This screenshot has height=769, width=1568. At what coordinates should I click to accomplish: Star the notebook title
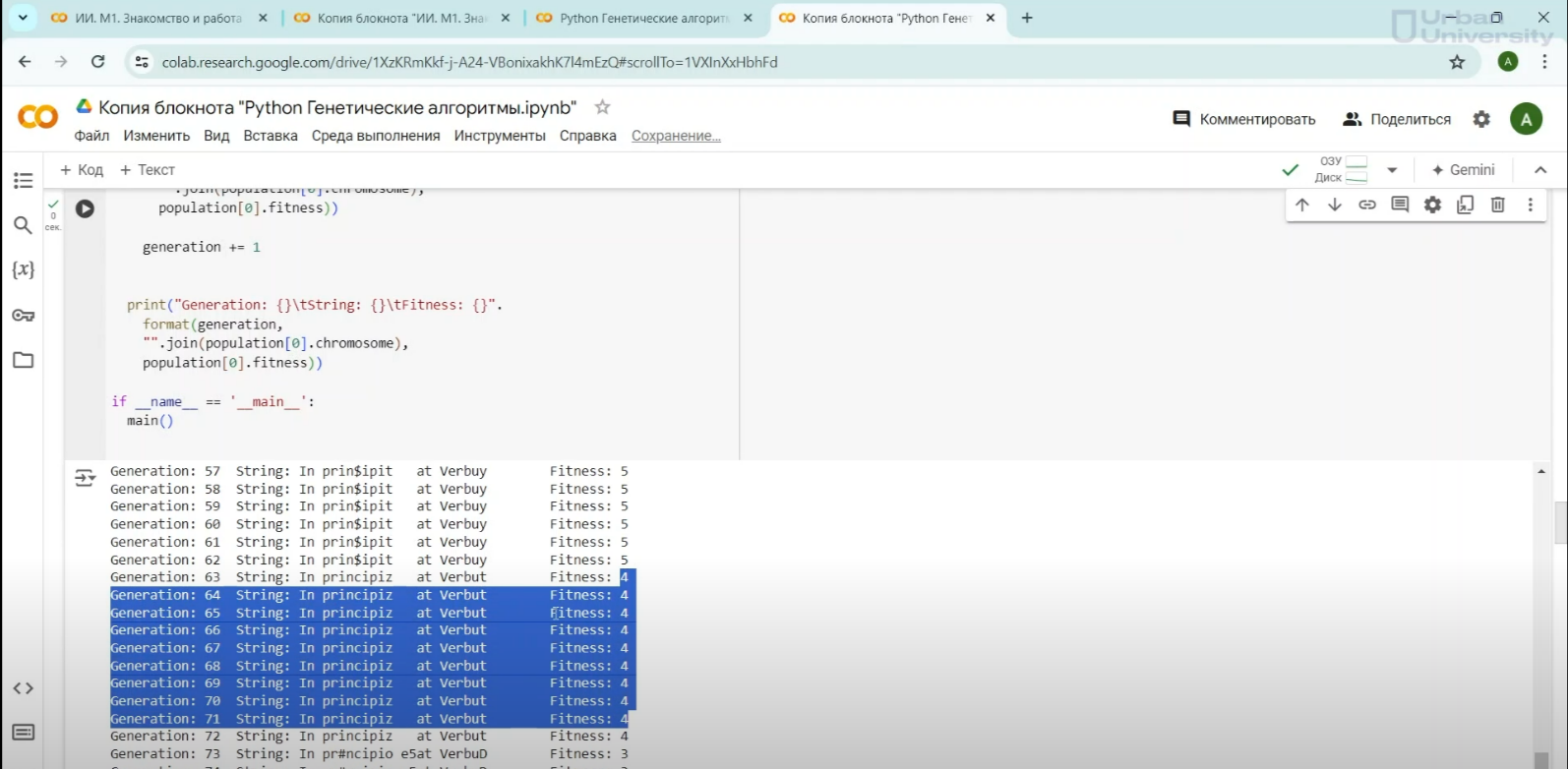[x=603, y=107]
